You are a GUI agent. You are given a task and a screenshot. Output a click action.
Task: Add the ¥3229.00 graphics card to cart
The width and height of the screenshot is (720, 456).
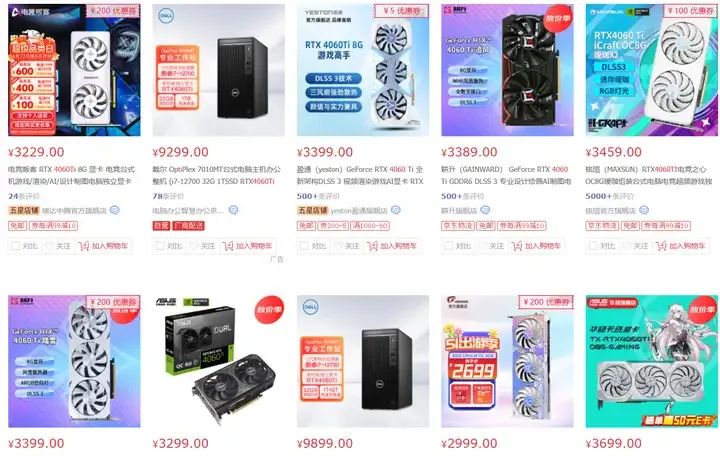point(103,246)
